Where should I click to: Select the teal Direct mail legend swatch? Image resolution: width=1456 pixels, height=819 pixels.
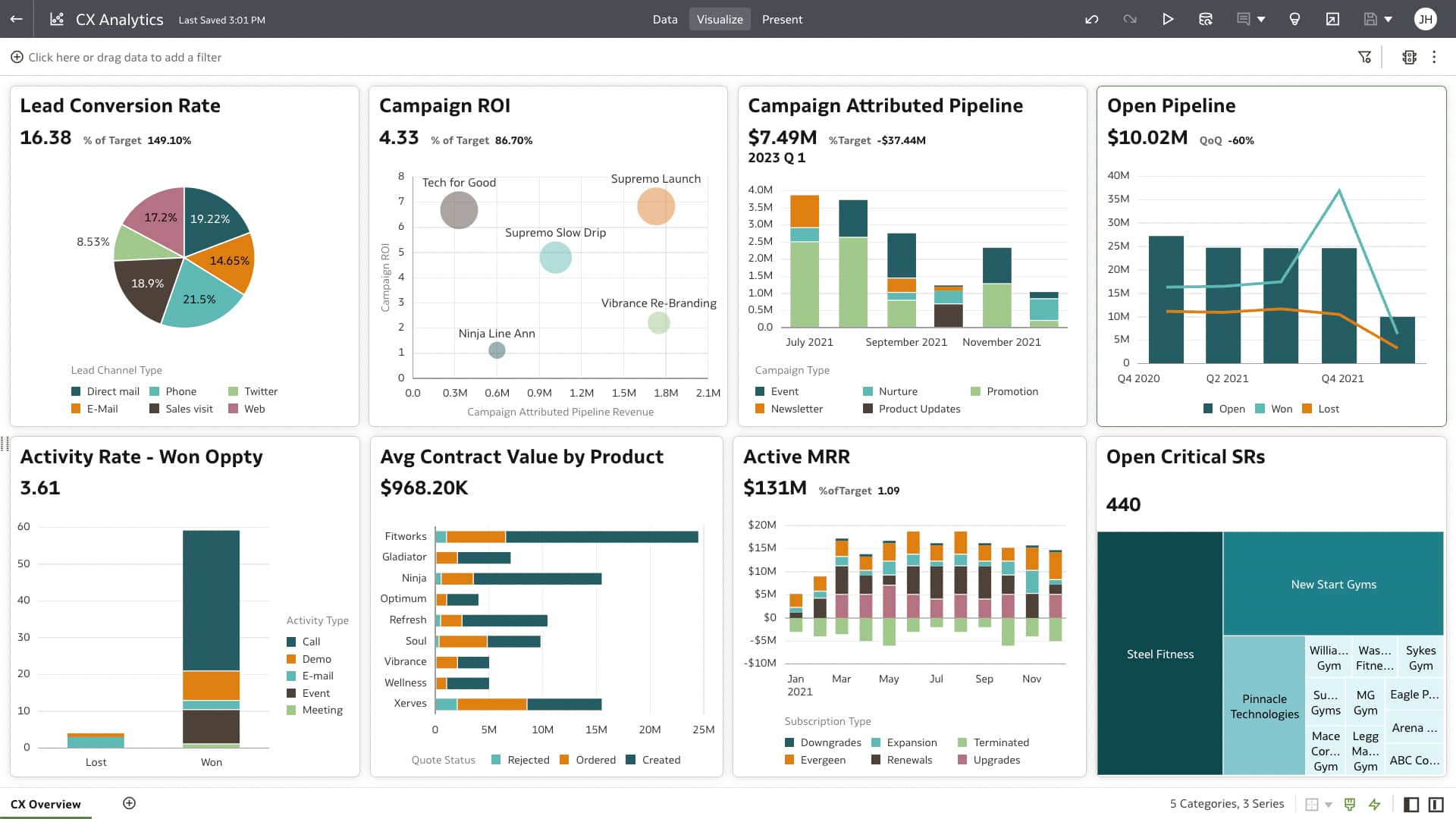click(x=74, y=391)
